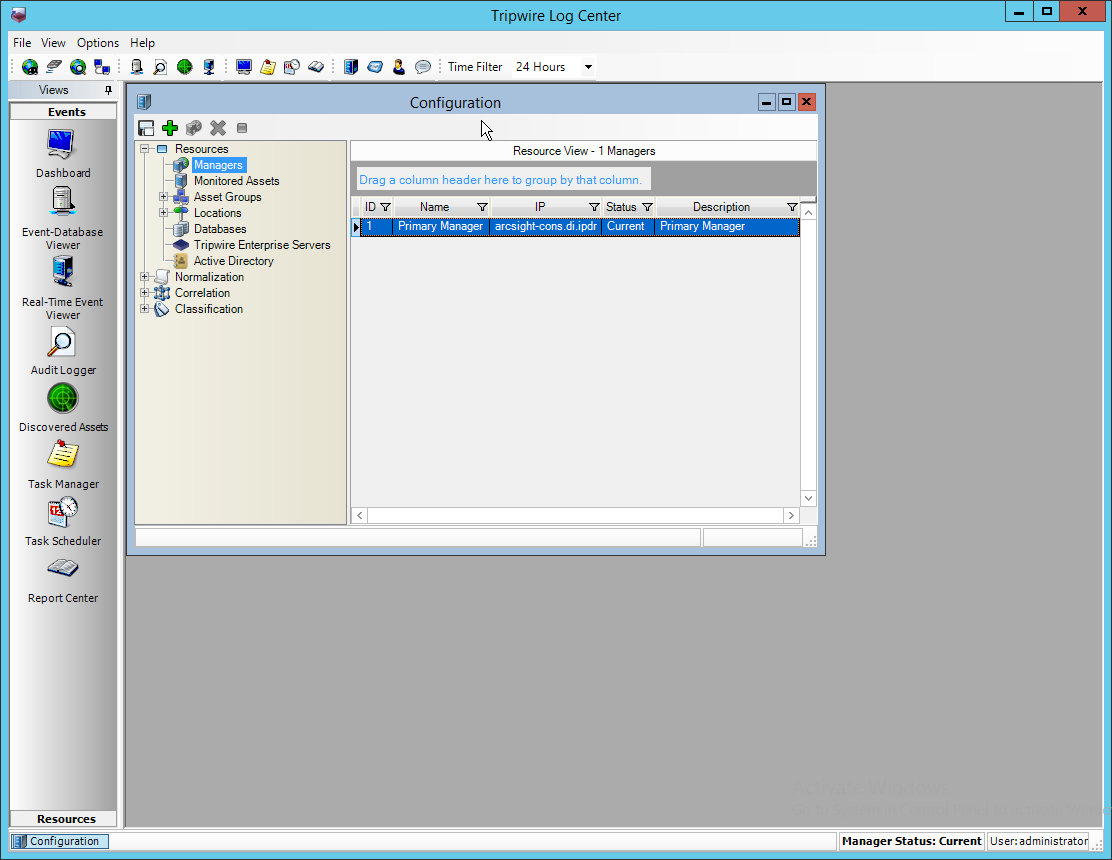Image resolution: width=1112 pixels, height=860 pixels.
Task: Click the yellow notepad icon in top toolbar
Action: 268,67
